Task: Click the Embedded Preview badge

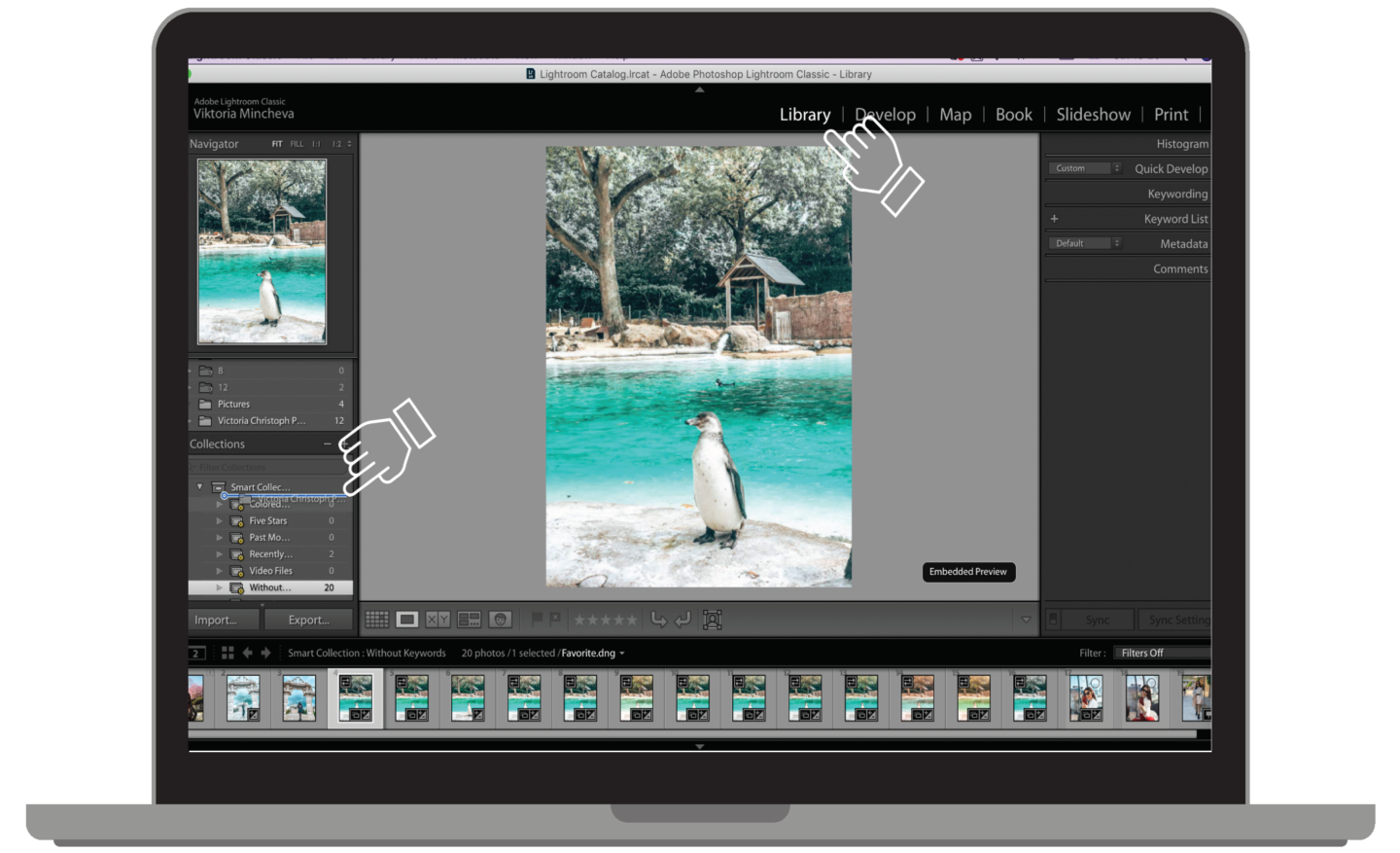Action: click(968, 572)
